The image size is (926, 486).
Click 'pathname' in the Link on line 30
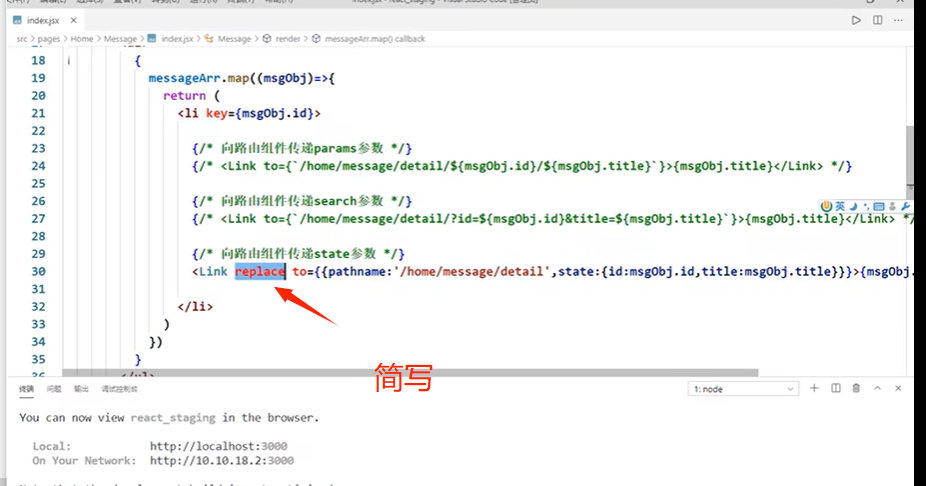(357, 272)
